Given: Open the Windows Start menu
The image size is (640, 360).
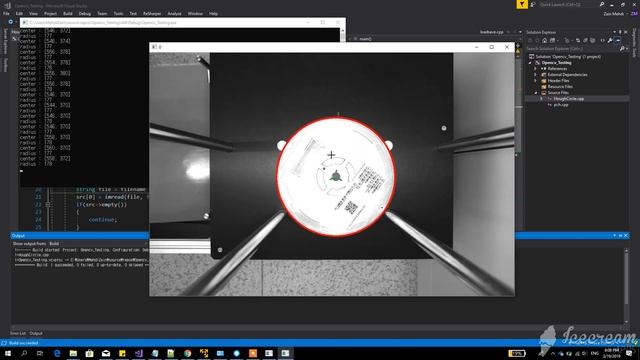Looking at the screenshot, I should (x=8, y=353).
